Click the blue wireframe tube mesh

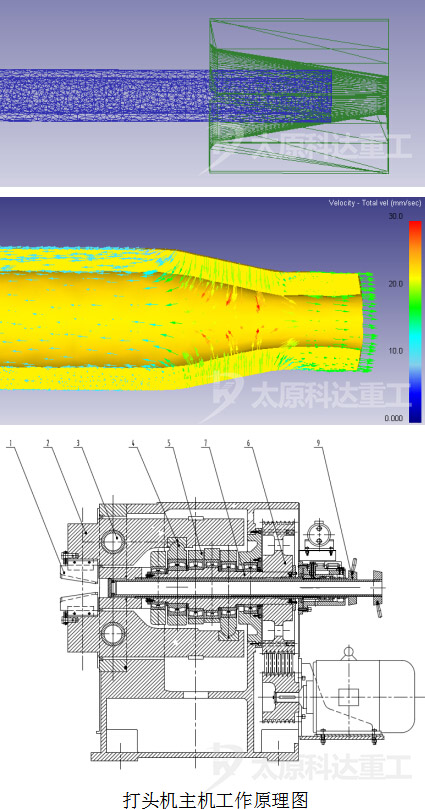point(165,96)
